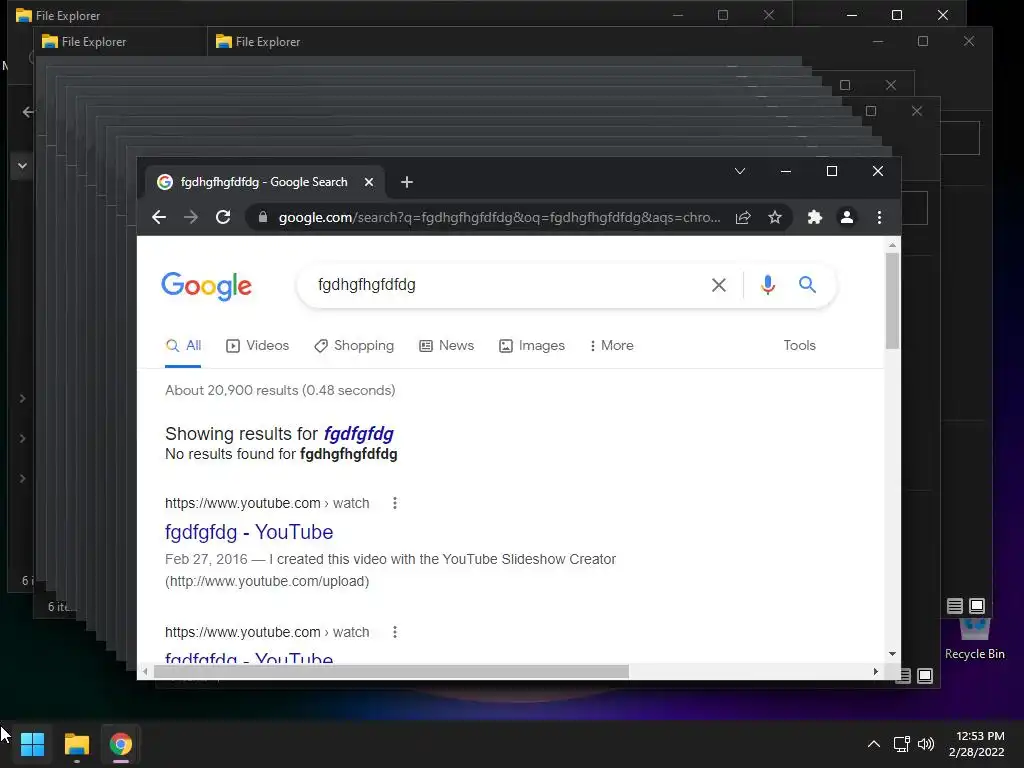The width and height of the screenshot is (1024, 768).
Task: Switch File Explorer to large icons view
Action: click(977, 606)
